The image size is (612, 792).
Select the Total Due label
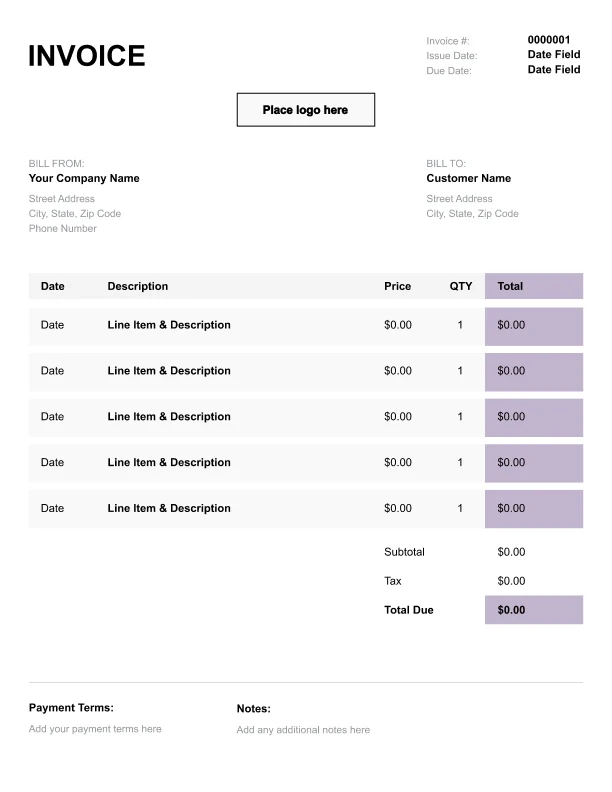409,610
